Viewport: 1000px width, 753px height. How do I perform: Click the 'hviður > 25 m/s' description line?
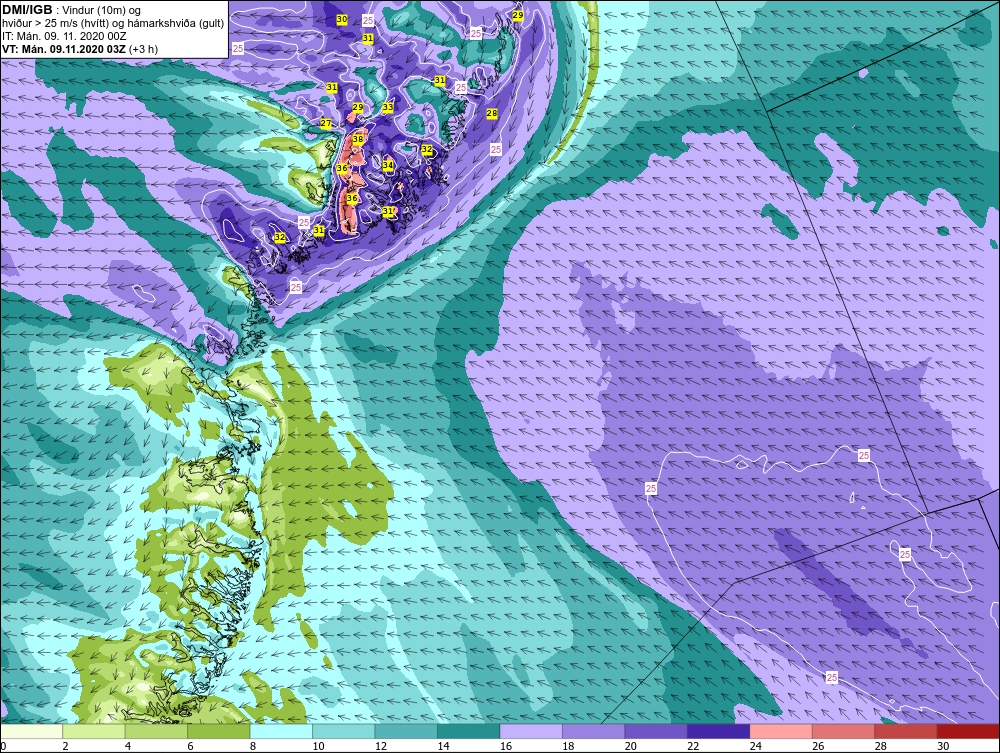(x=114, y=24)
